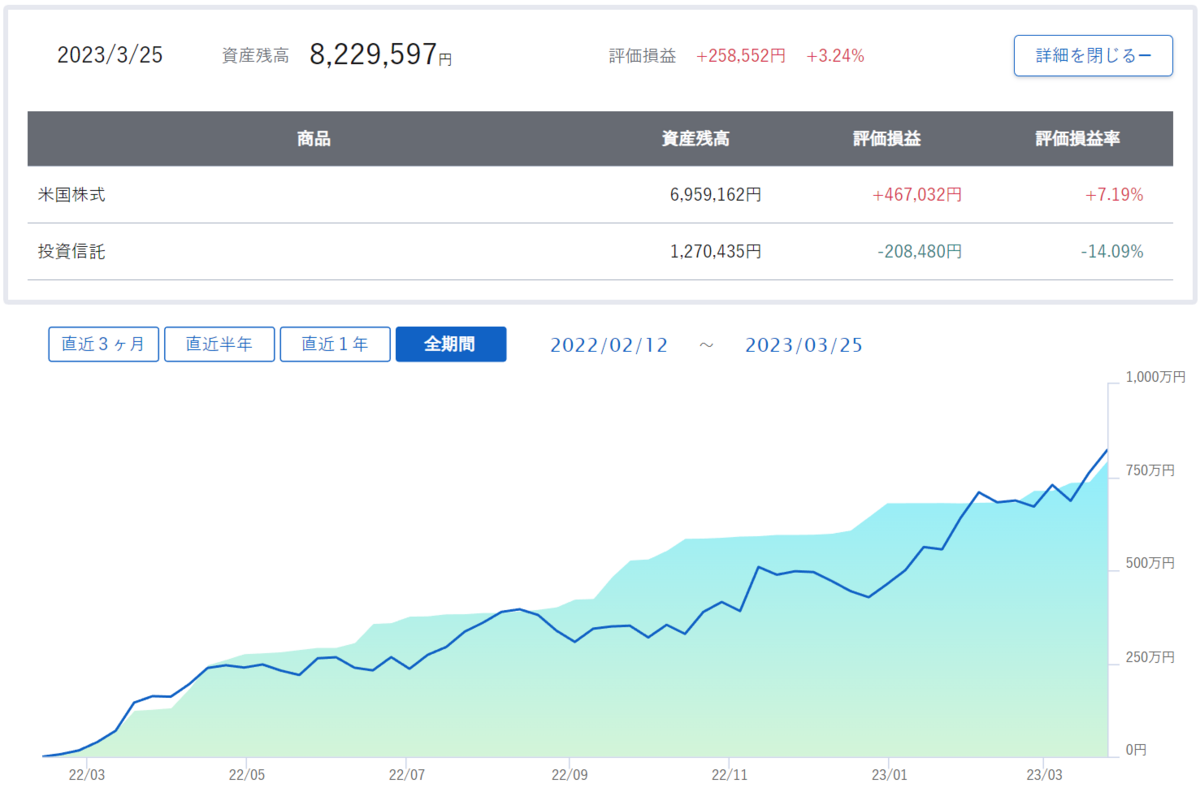Select 全期間 period tab

[451, 344]
